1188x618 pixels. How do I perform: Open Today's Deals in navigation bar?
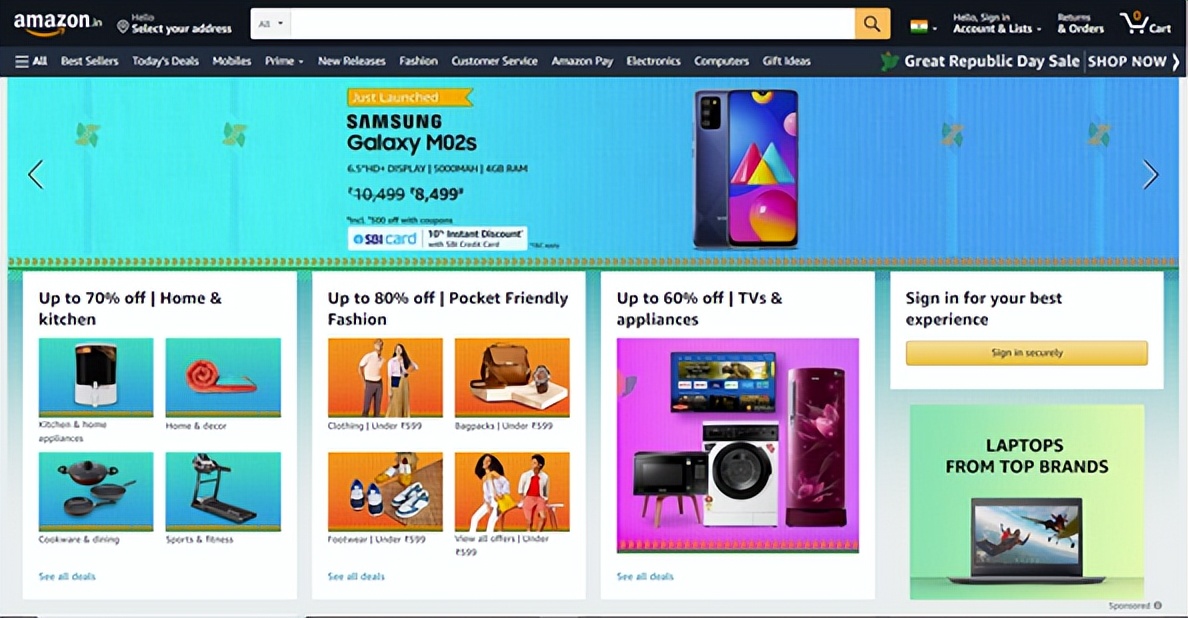(x=165, y=61)
